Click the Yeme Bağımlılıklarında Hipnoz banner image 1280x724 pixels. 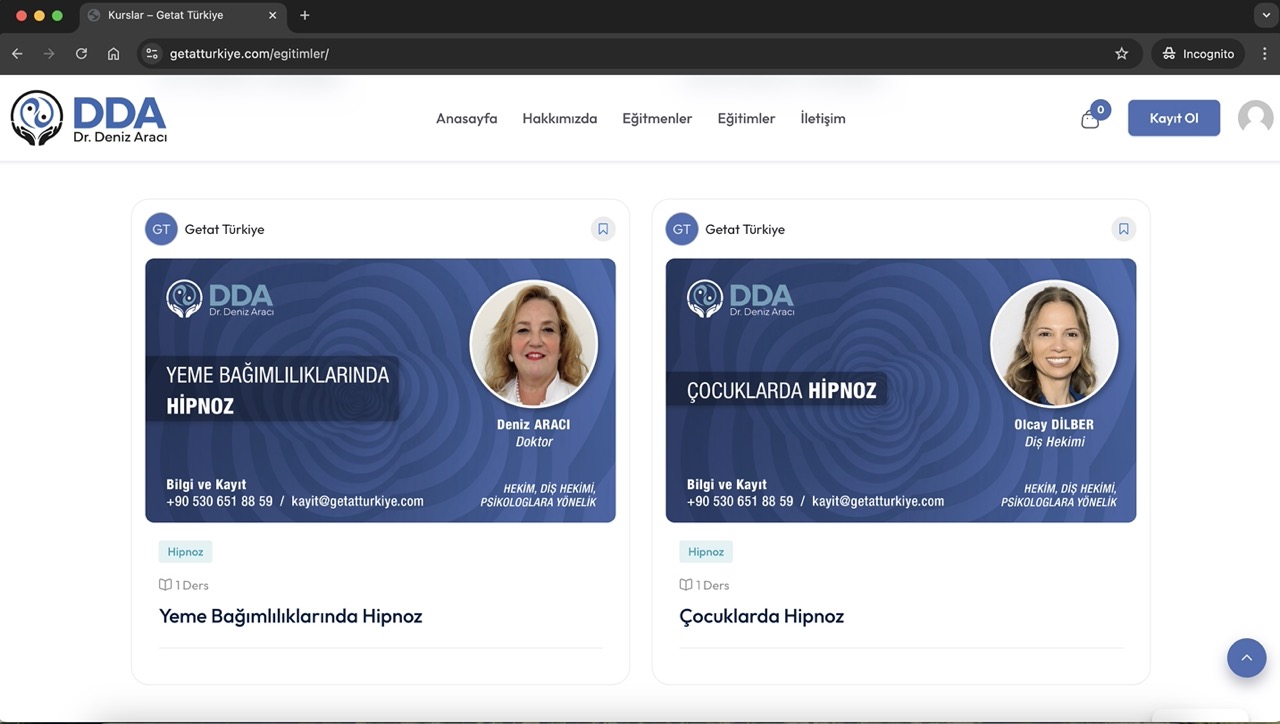380,390
